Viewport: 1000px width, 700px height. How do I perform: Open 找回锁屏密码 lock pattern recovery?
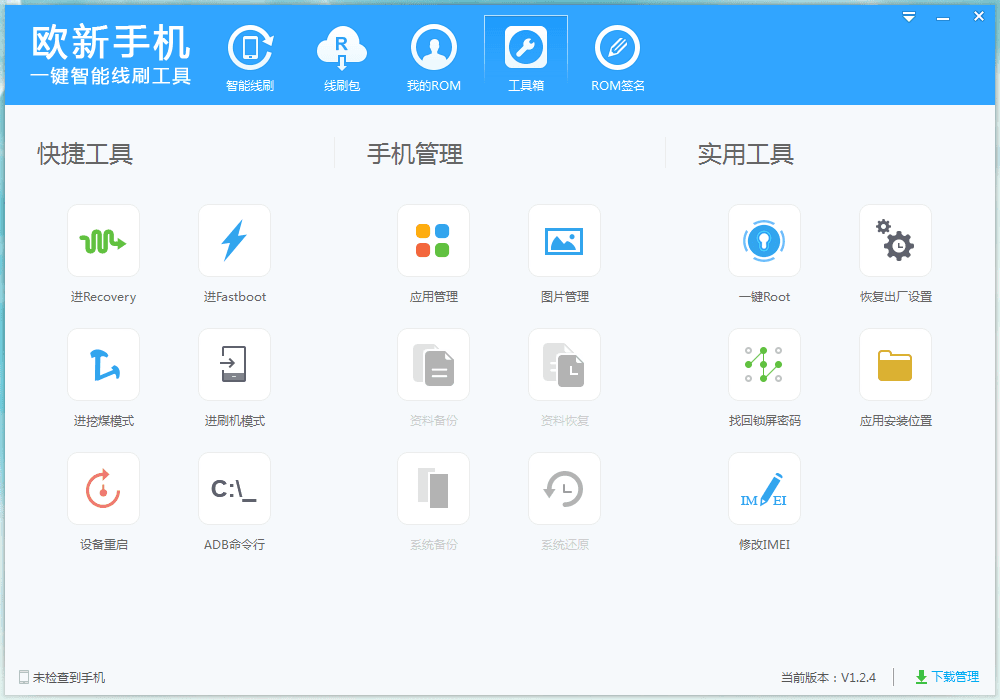click(764, 365)
